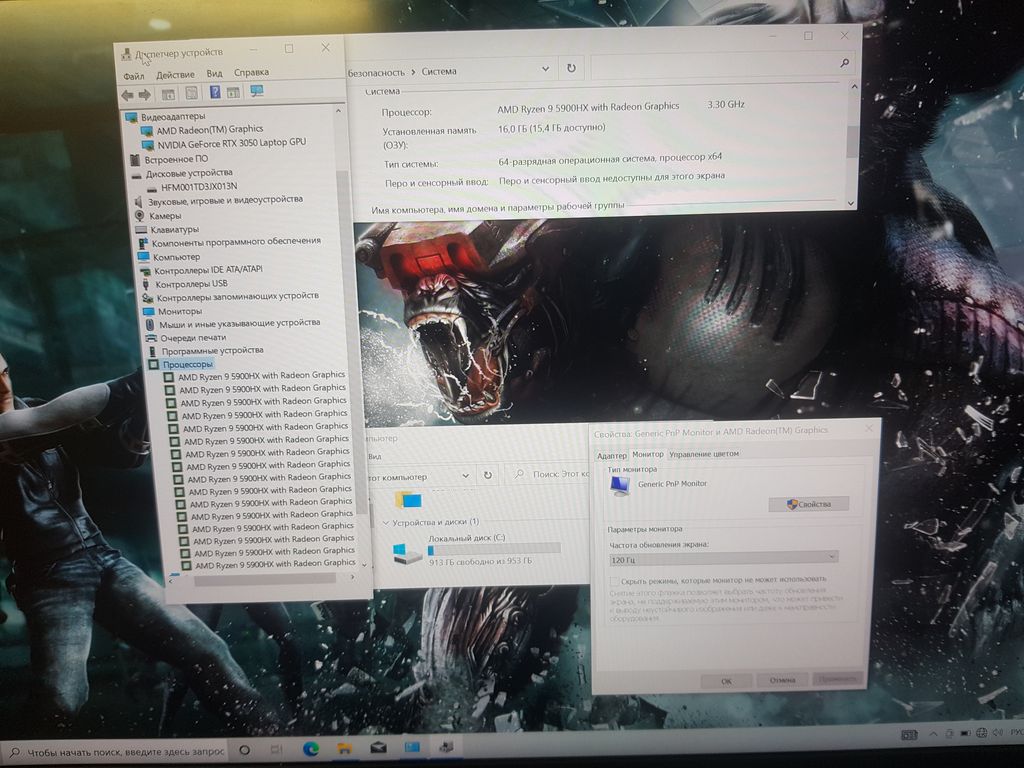Open the address bar history dropdown in Explorer
The image size is (1024, 768).
(467, 477)
